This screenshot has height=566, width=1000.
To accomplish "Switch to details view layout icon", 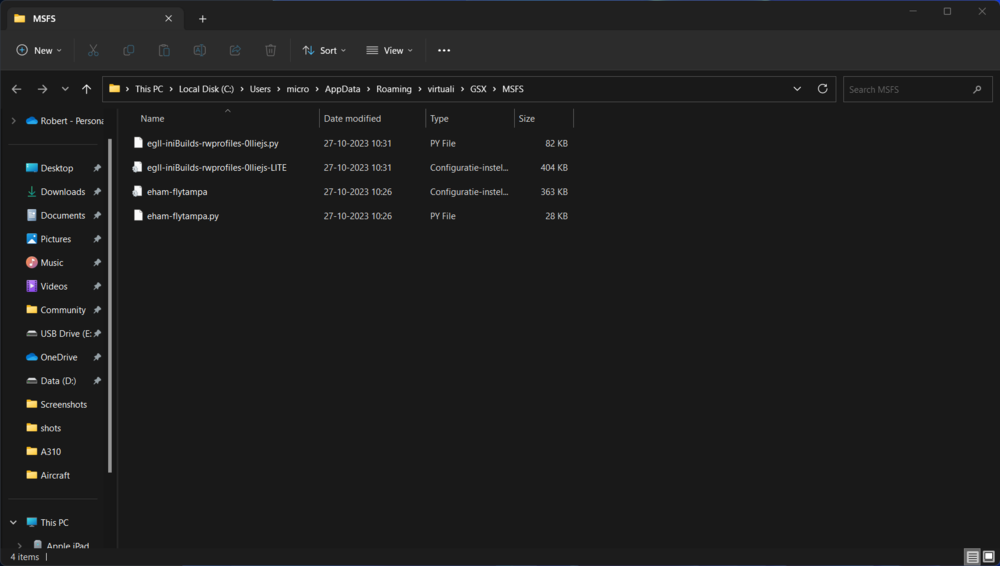I will pyautogui.click(x=971, y=557).
